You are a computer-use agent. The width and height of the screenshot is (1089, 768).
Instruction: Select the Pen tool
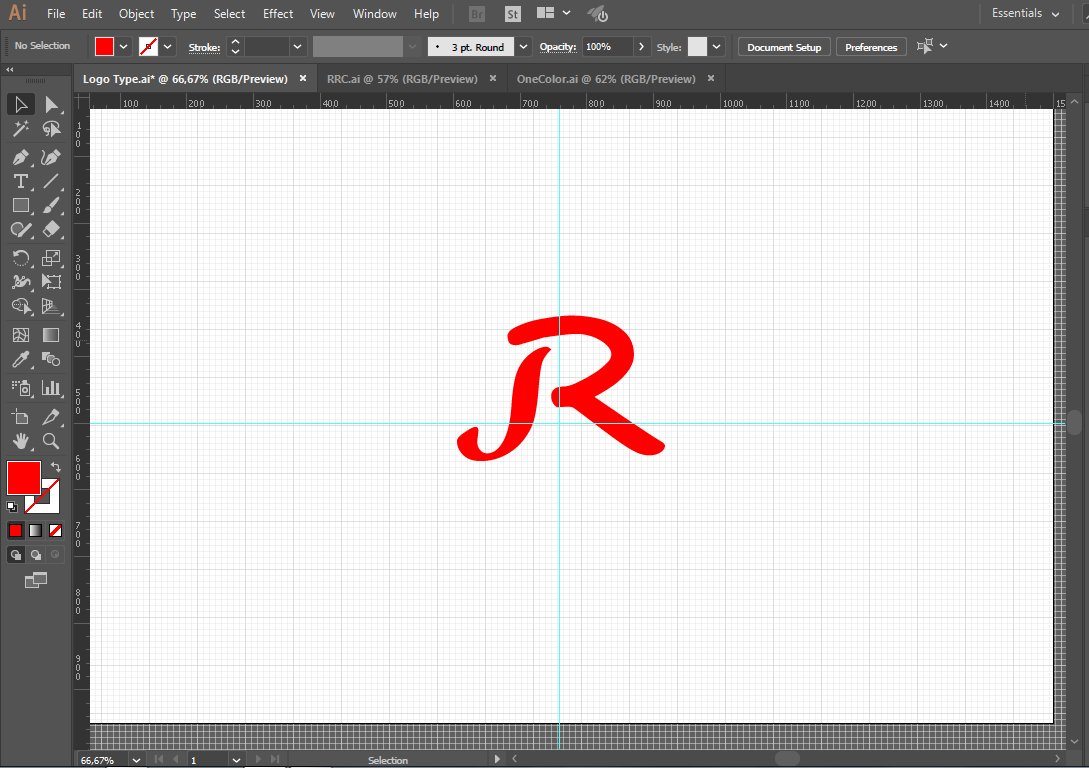tap(20, 157)
